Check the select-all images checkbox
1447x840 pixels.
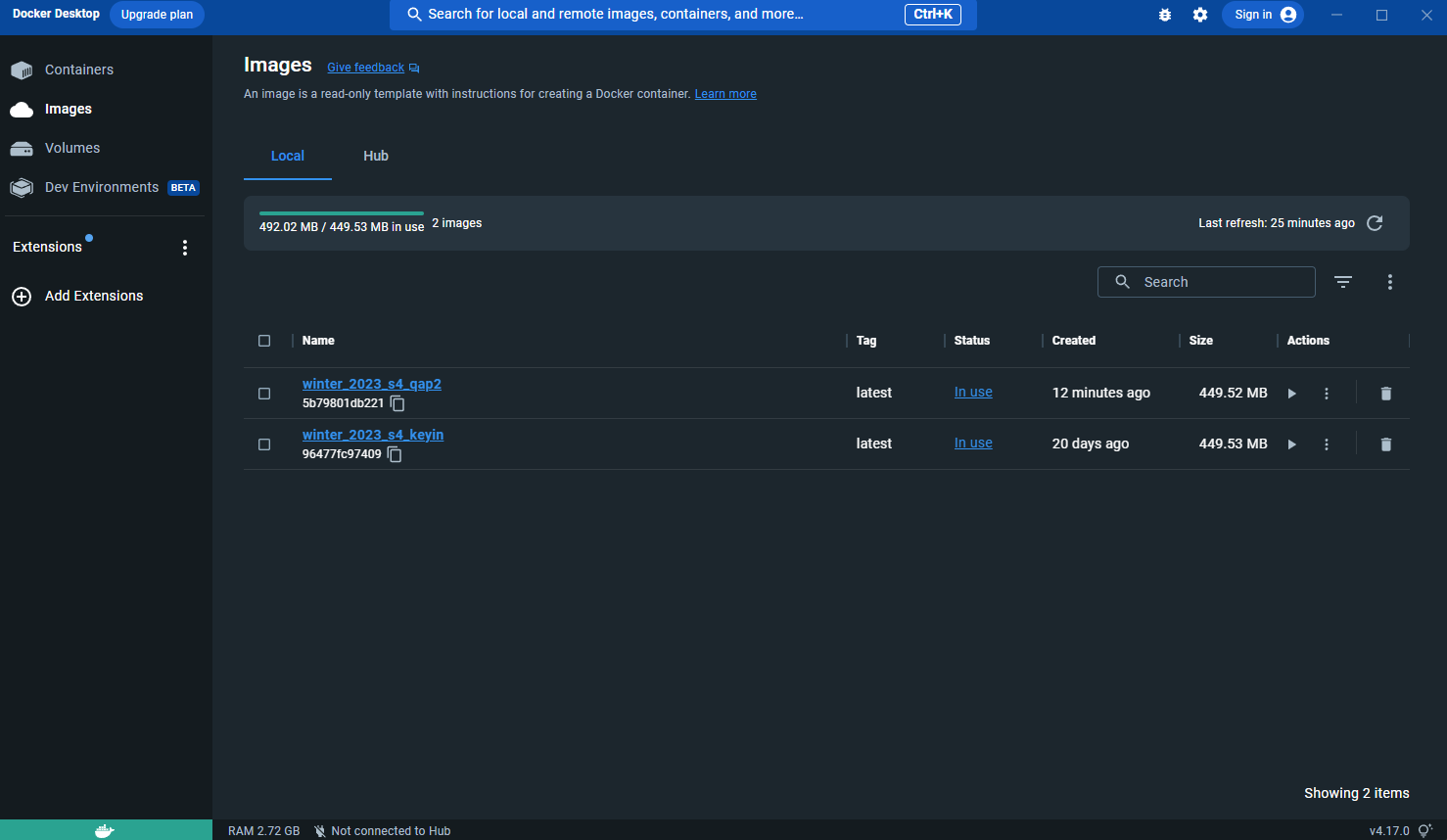(265, 341)
